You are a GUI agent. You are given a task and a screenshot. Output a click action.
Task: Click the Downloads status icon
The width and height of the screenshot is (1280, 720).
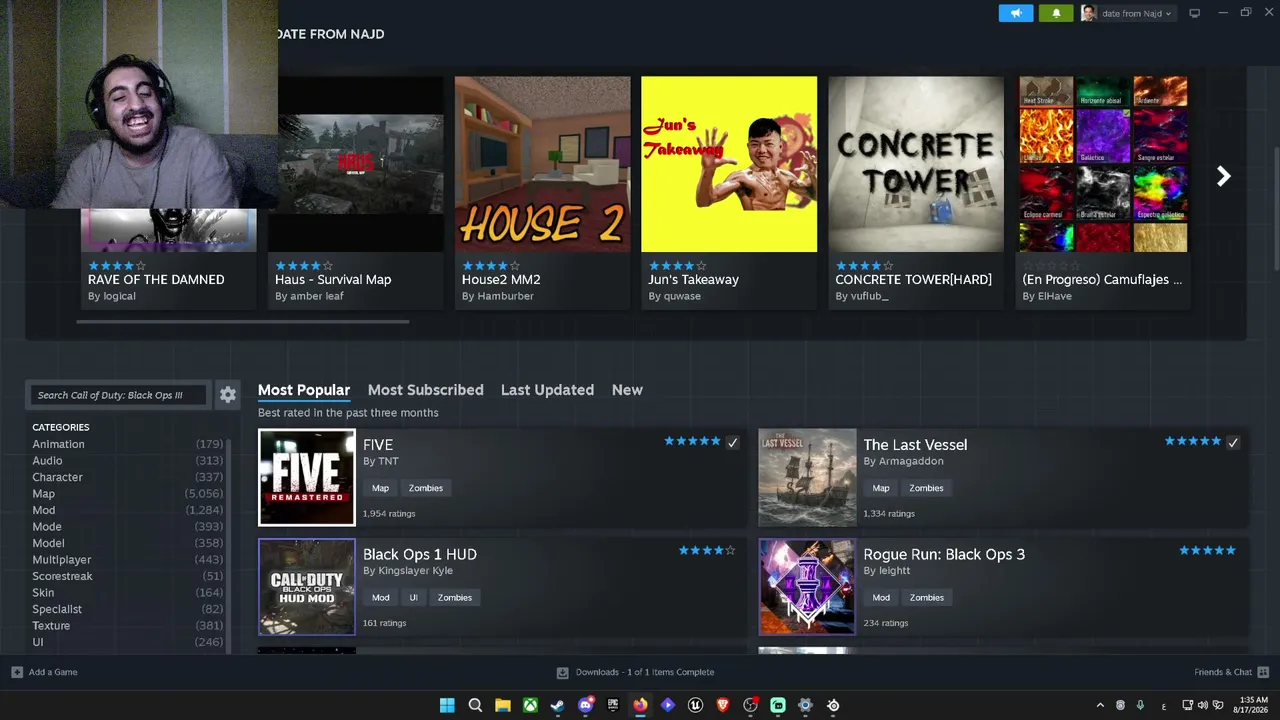(562, 672)
